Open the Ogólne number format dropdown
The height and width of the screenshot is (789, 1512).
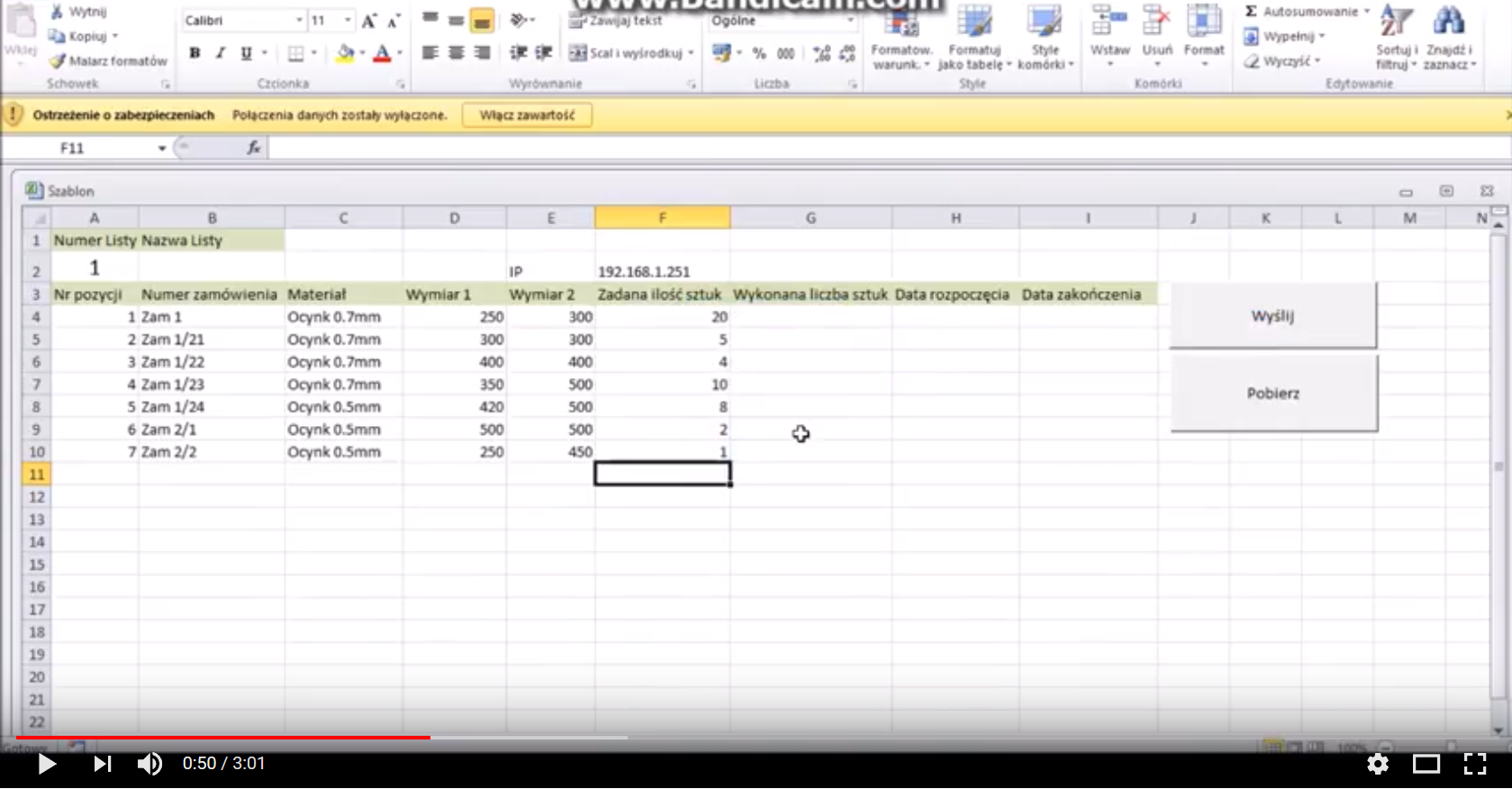[x=849, y=20]
